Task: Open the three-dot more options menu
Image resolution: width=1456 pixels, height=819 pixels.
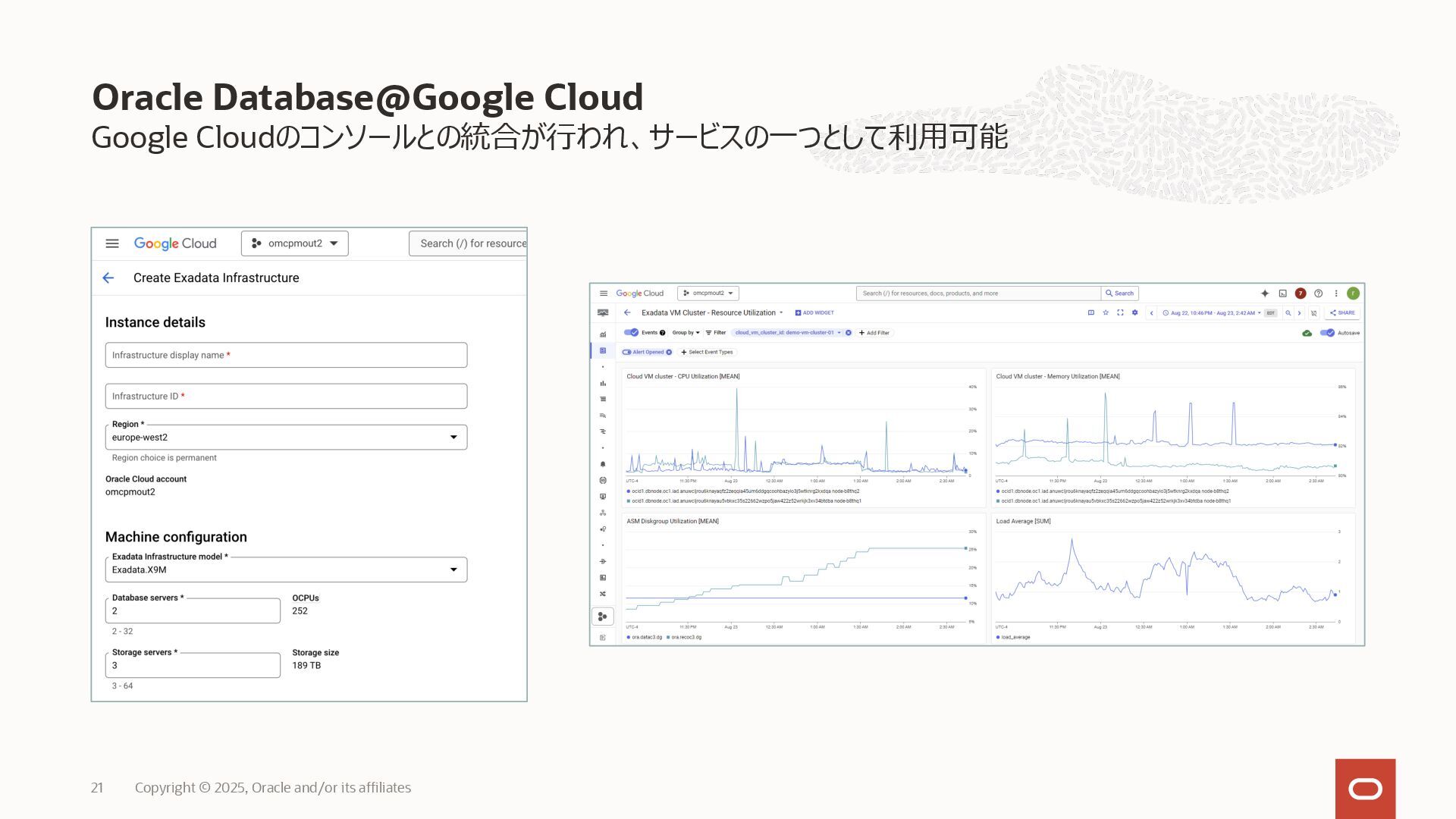Action: pos(1336,293)
